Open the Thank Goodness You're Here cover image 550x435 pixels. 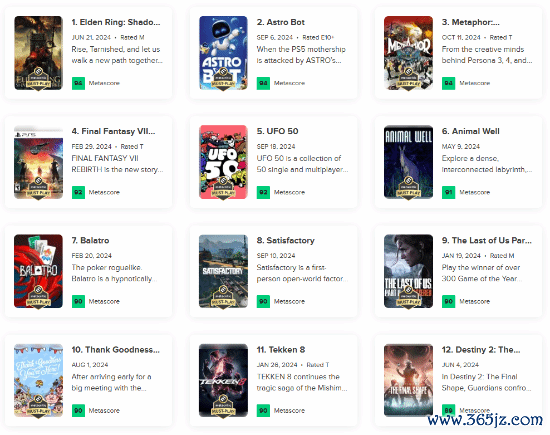(38, 380)
